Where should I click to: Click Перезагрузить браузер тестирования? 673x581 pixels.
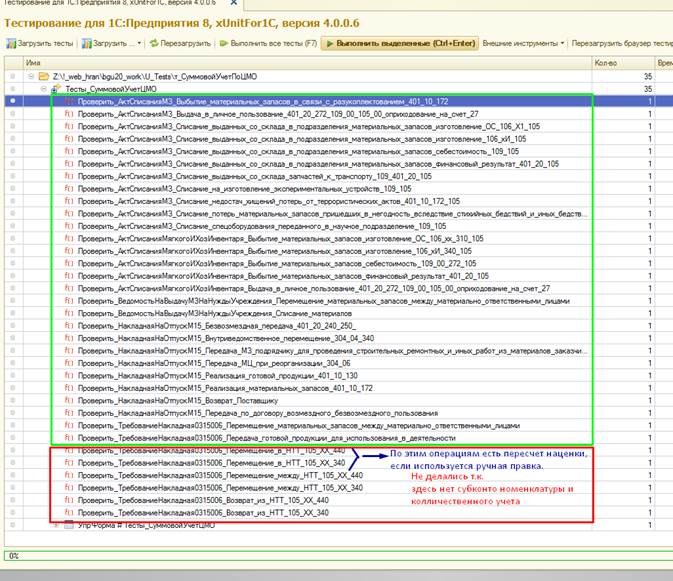(622, 44)
